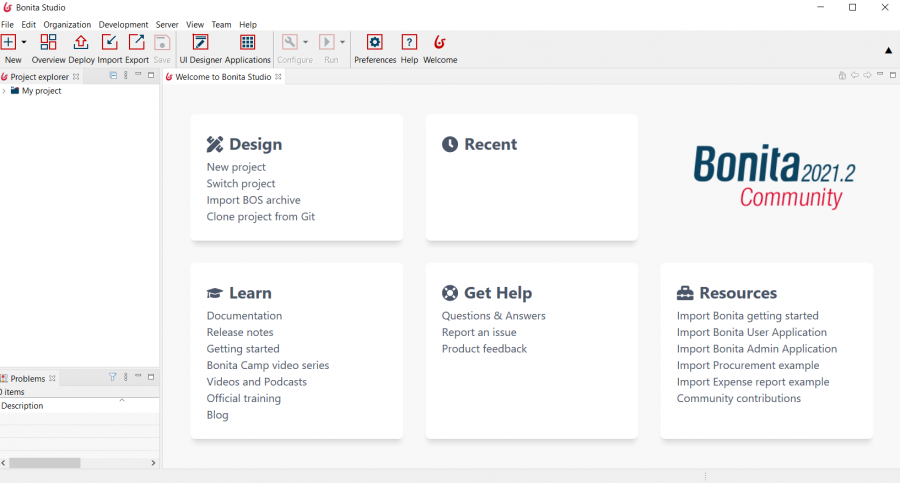The height and width of the screenshot is (483, 900).
Task: Click Report an issue link
Action: click(x=479, y=333)
